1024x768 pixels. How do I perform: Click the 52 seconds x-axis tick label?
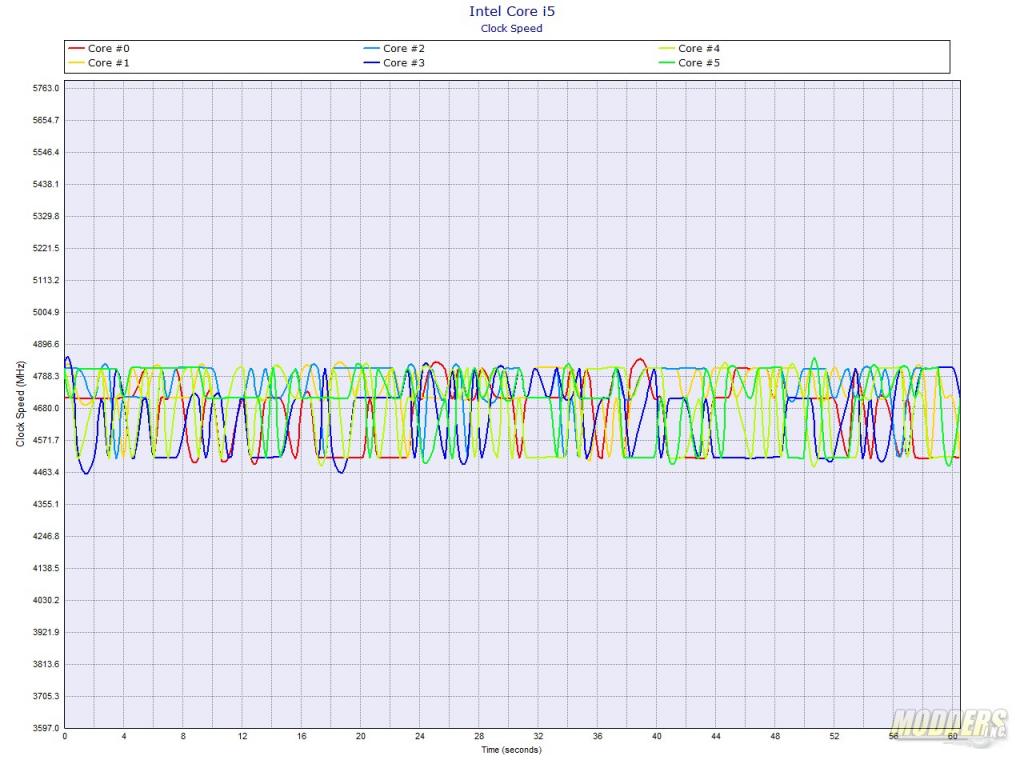click(835, 736)
